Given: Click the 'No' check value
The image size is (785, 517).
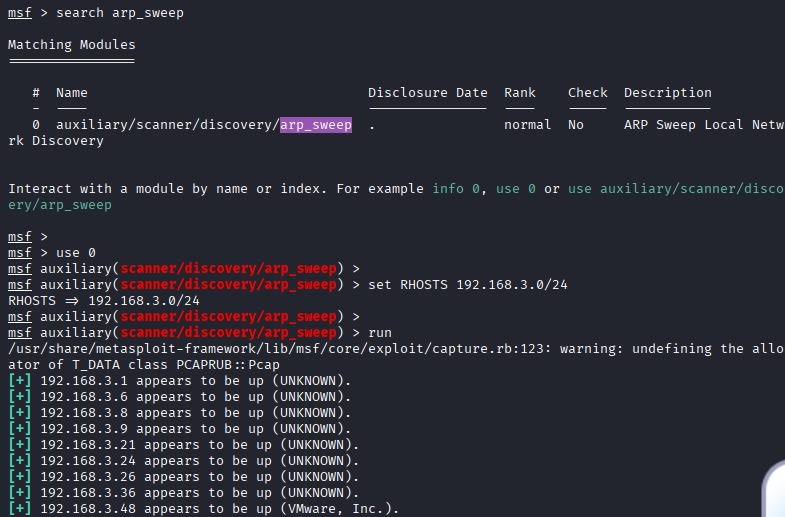Looking at the screenshot, I should tap(576, 125).
